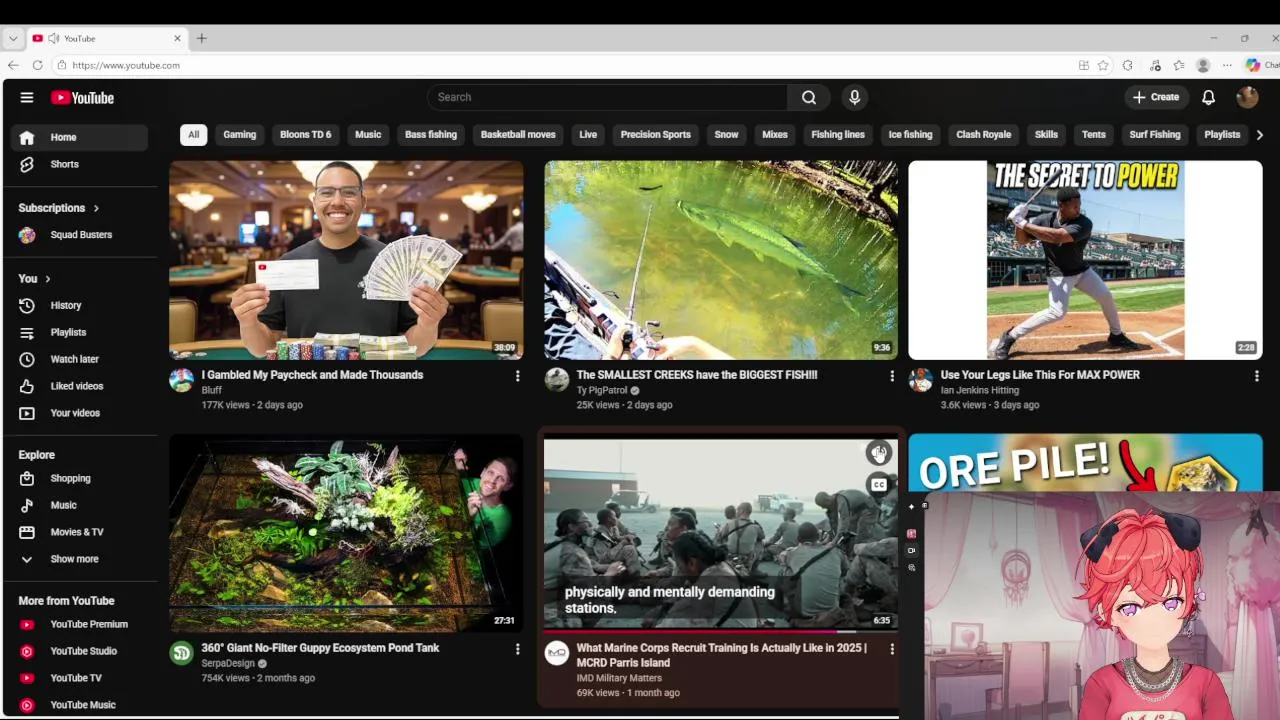
Task: Open the options menu for Marine Corps video
Action: pyautogui.click(x=892, y=649)
